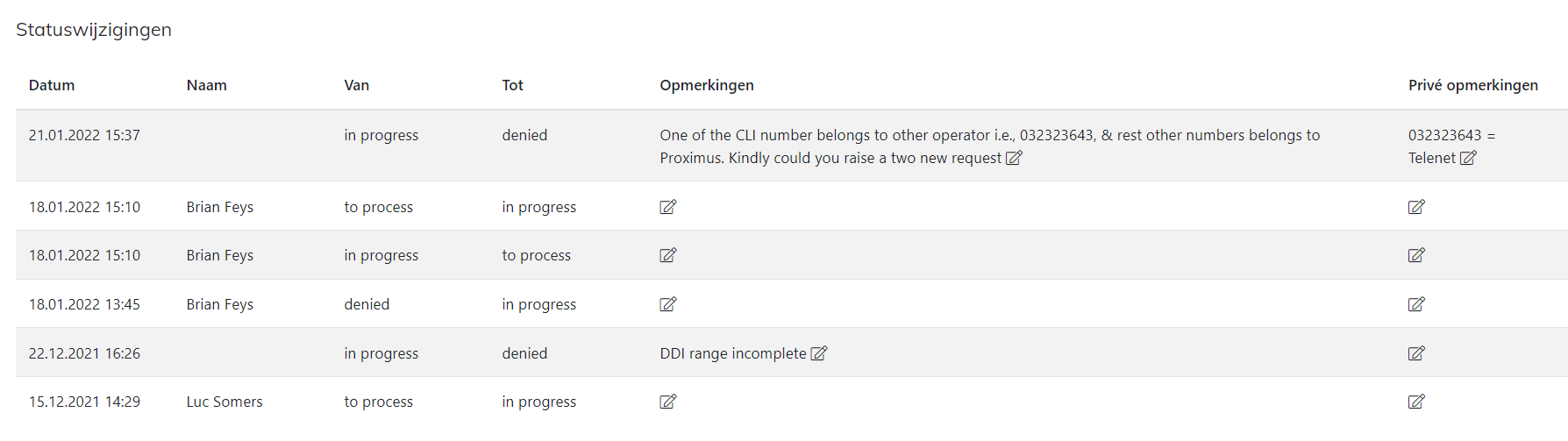Click the Naam column header
Viewport: 1568px width, 441px height.
207,85
